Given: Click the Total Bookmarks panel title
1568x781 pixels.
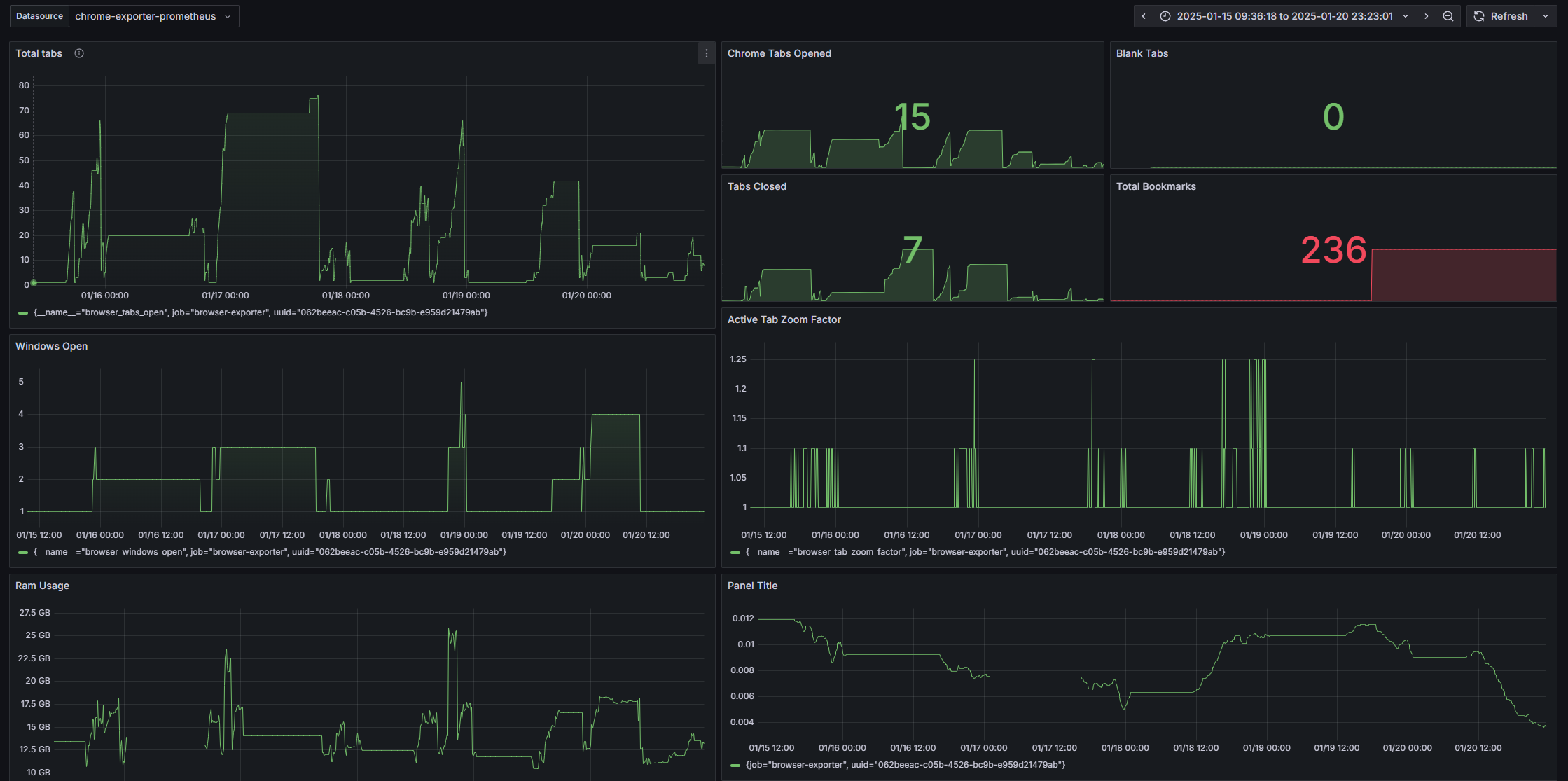Looking at the screenshot, I should pyautogui.click(x=1156, y=186).
